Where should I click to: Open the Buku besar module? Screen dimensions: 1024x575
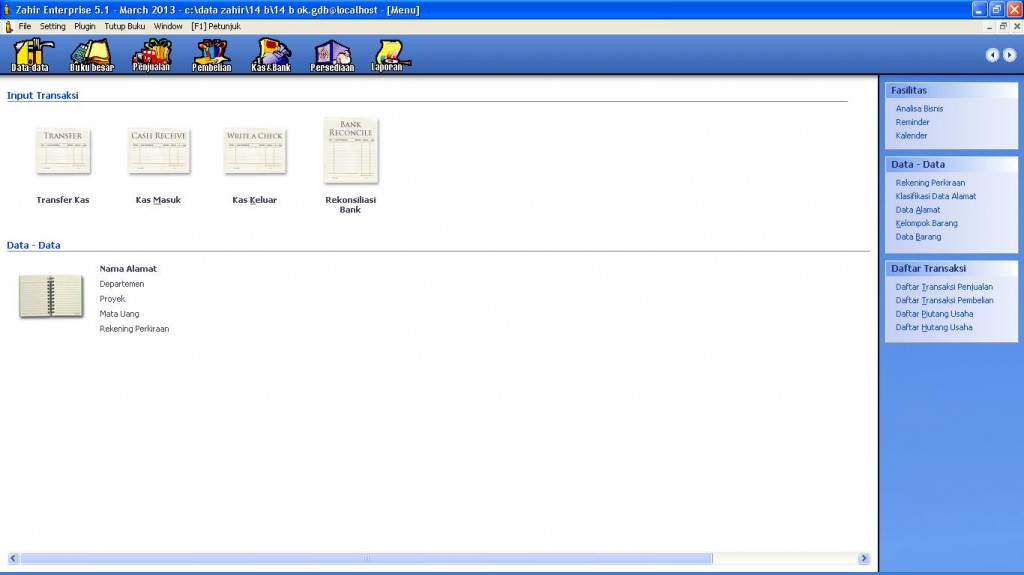(x=91, y=55)
